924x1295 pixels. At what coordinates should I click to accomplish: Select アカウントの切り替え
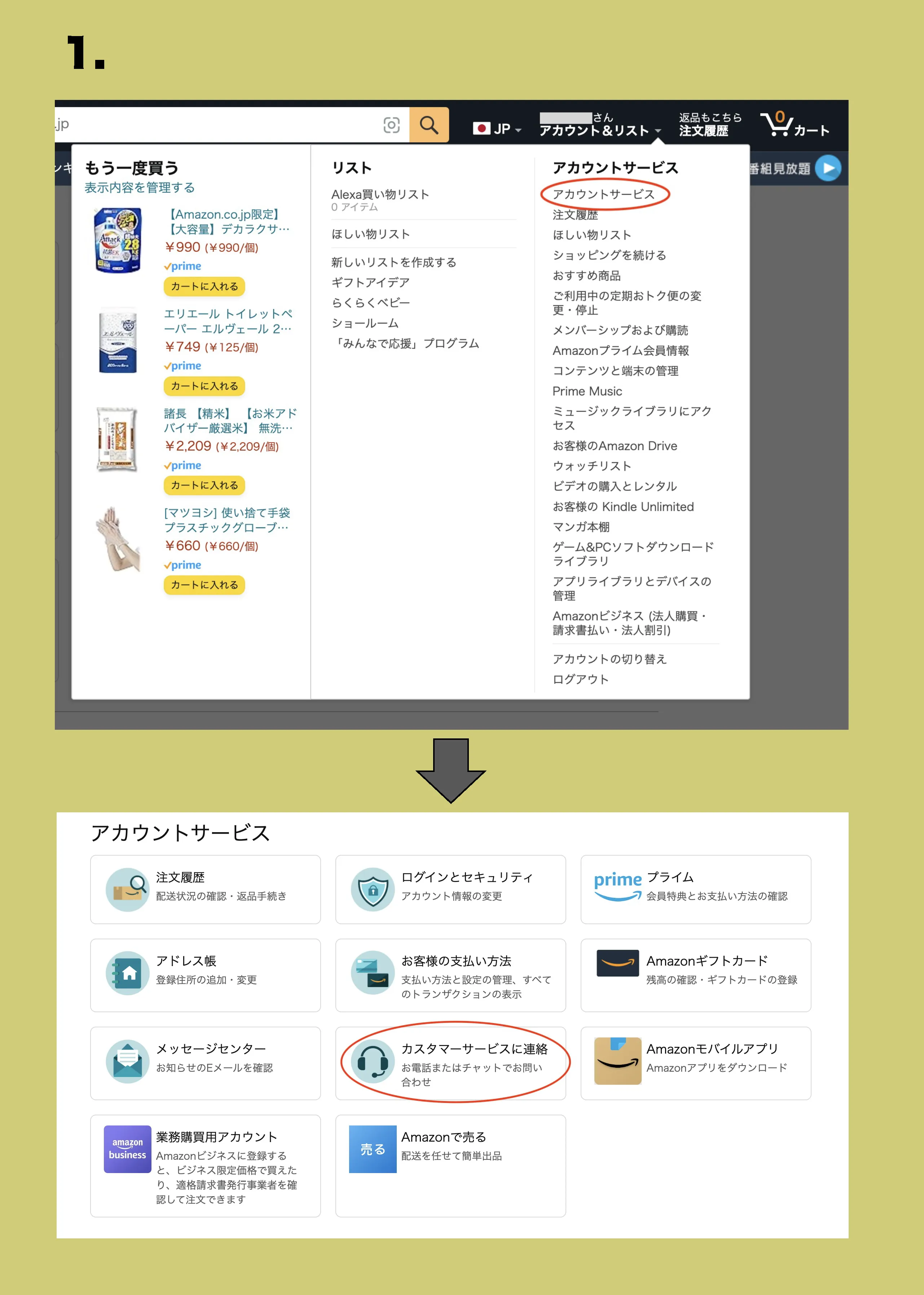(610, 659)
